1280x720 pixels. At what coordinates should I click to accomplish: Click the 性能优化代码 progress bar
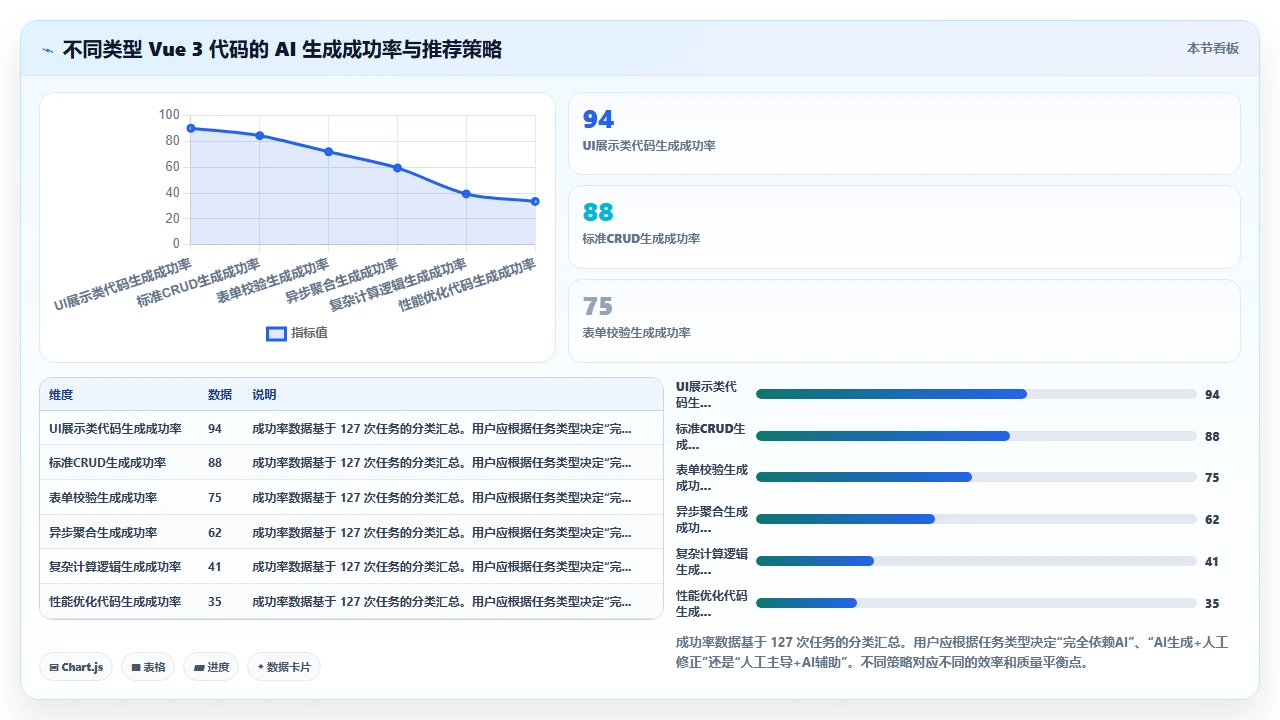976,603
